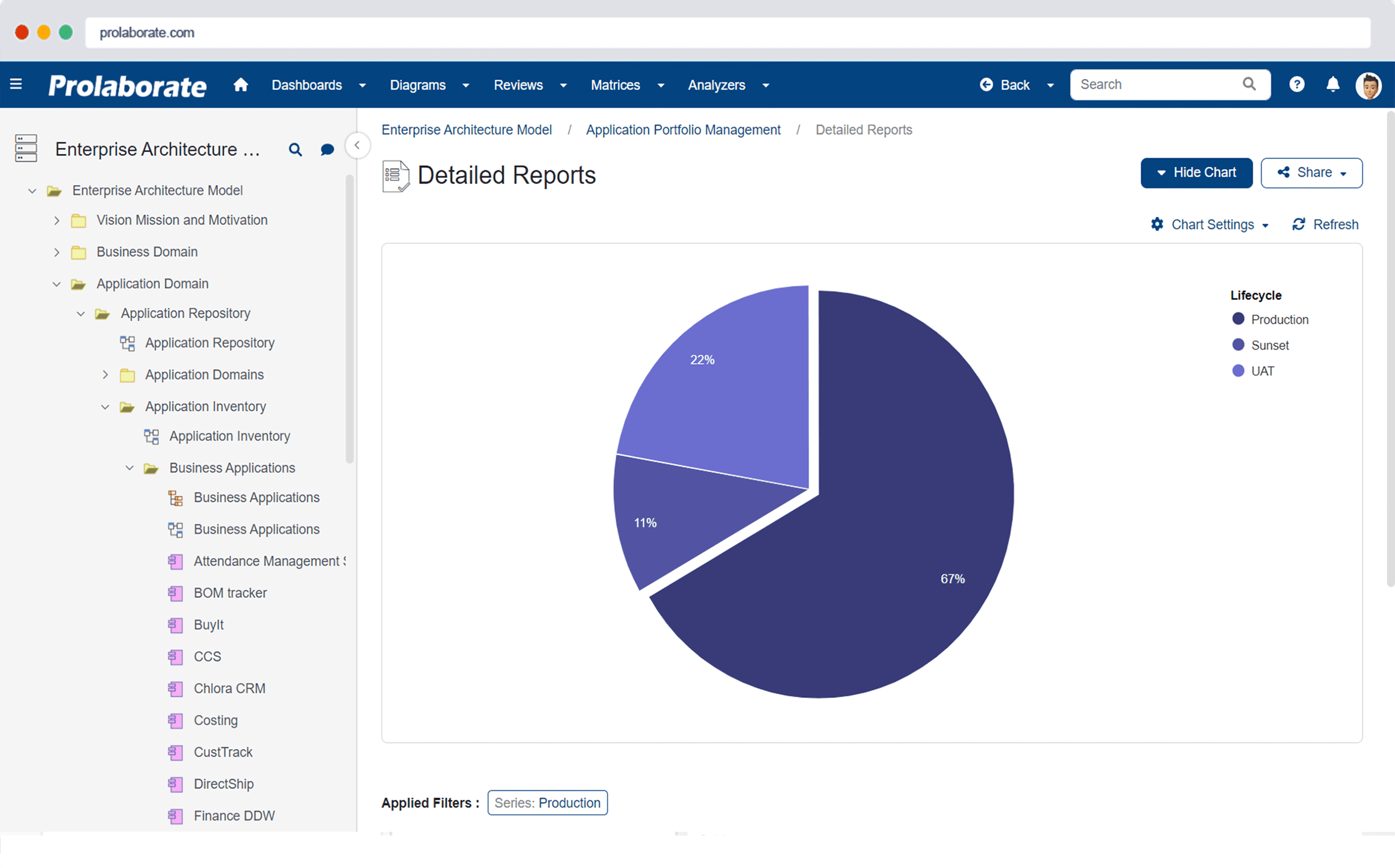Image resolution: width=1395 pixels, height=868 pixels.
Task: Click the Refresh chart icon
Action: point(1299,224)
